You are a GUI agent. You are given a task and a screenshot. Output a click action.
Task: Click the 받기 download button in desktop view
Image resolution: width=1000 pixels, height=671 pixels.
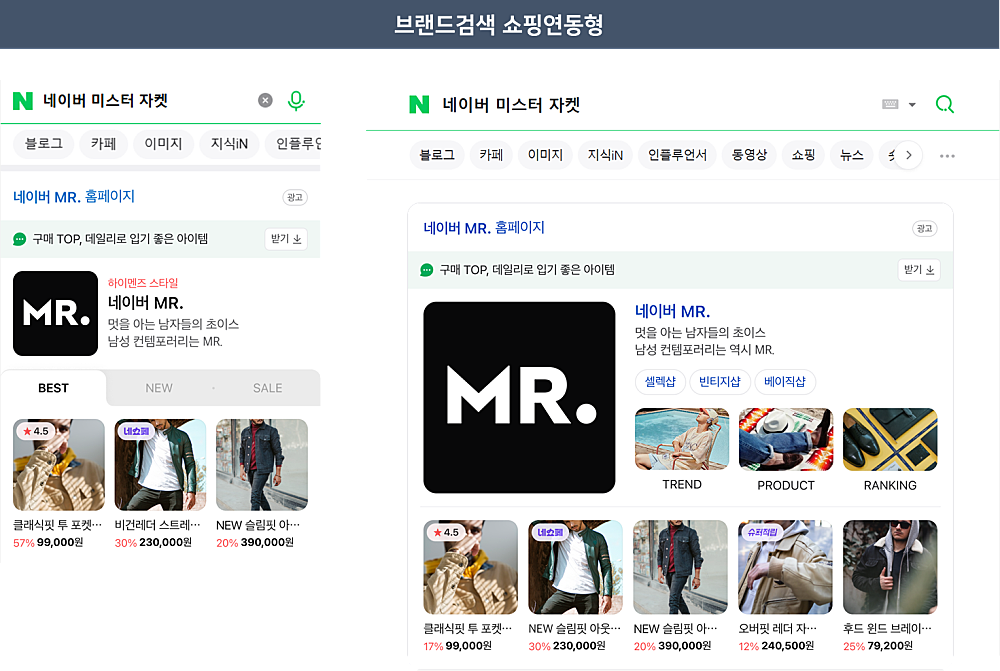tap(919, 270)
